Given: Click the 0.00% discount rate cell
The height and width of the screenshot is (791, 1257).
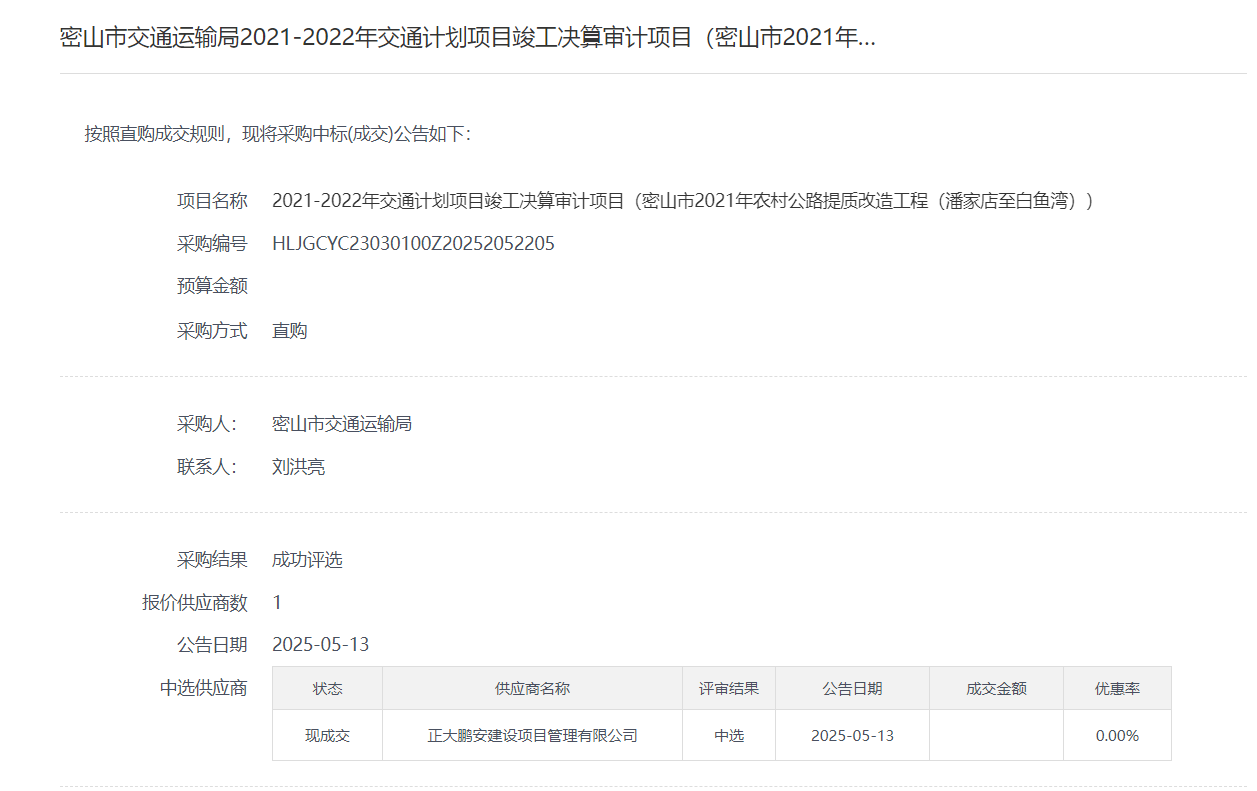Looking at the screenshot, I should coord(1117,736).
